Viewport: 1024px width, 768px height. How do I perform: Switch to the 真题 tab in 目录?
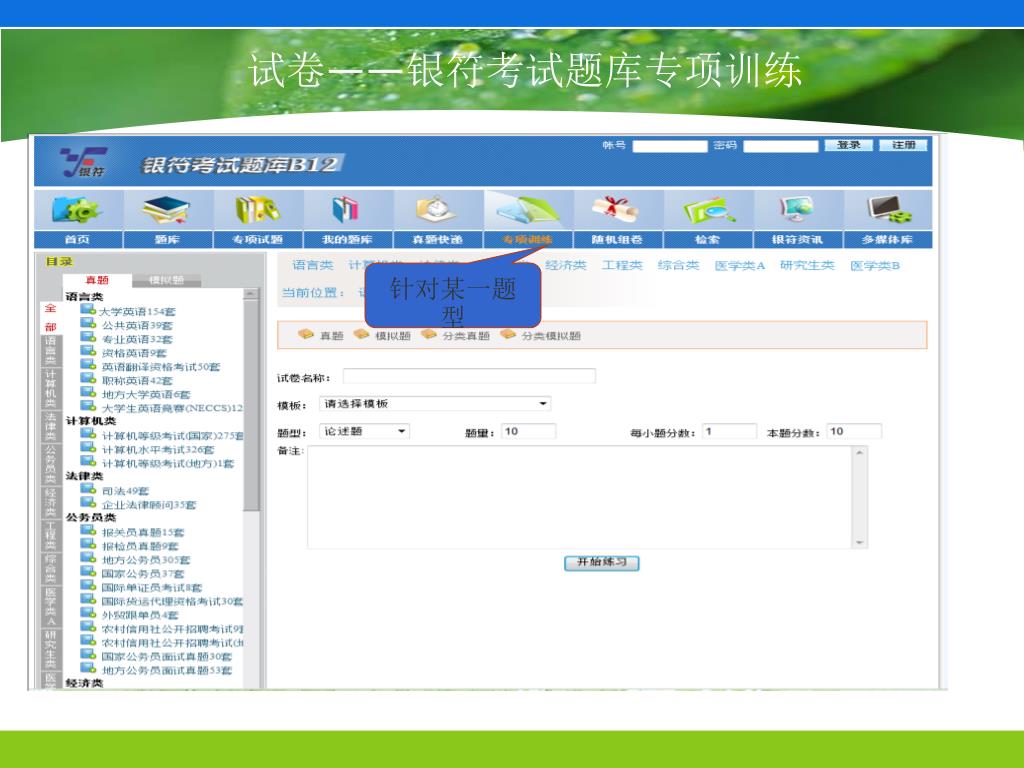click(97, 280)
